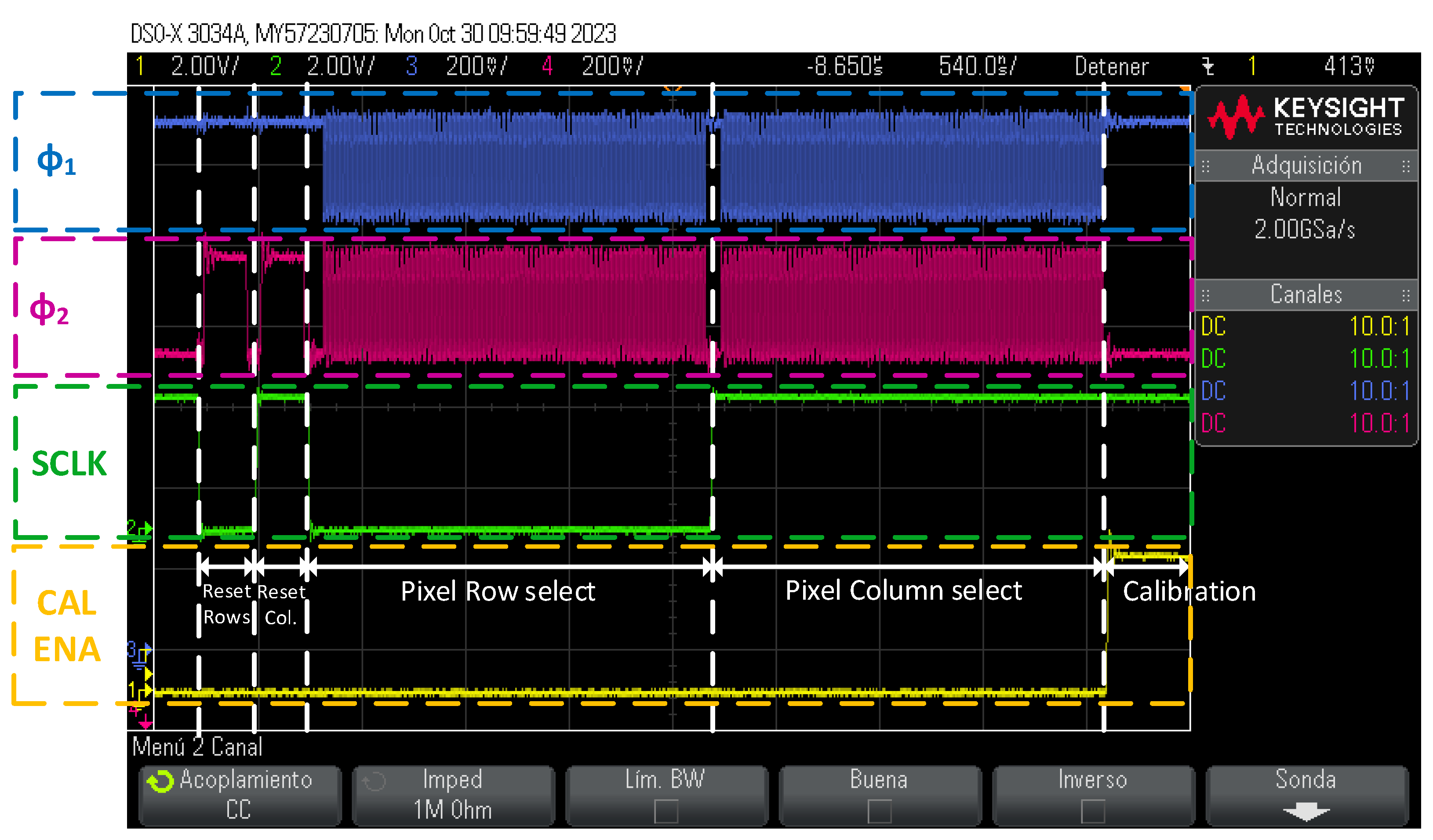
Task: Click the magenta channel 4 offscreen arrow
Action: coord(145,724)
